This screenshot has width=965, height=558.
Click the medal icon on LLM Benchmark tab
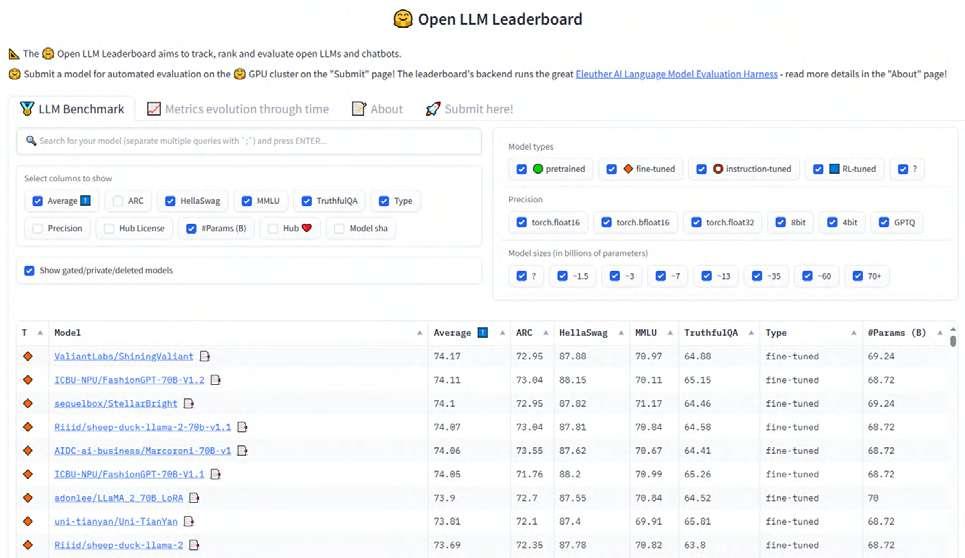coord(27,109)
